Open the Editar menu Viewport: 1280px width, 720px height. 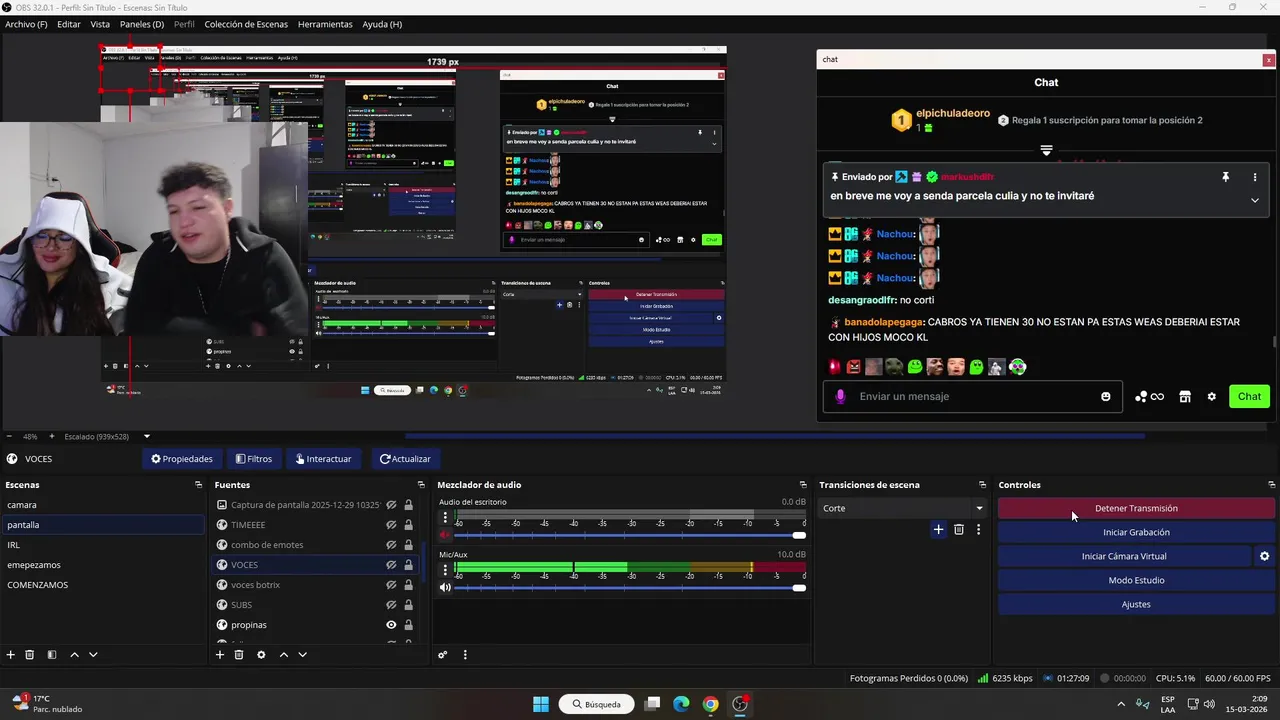point(69,24)
